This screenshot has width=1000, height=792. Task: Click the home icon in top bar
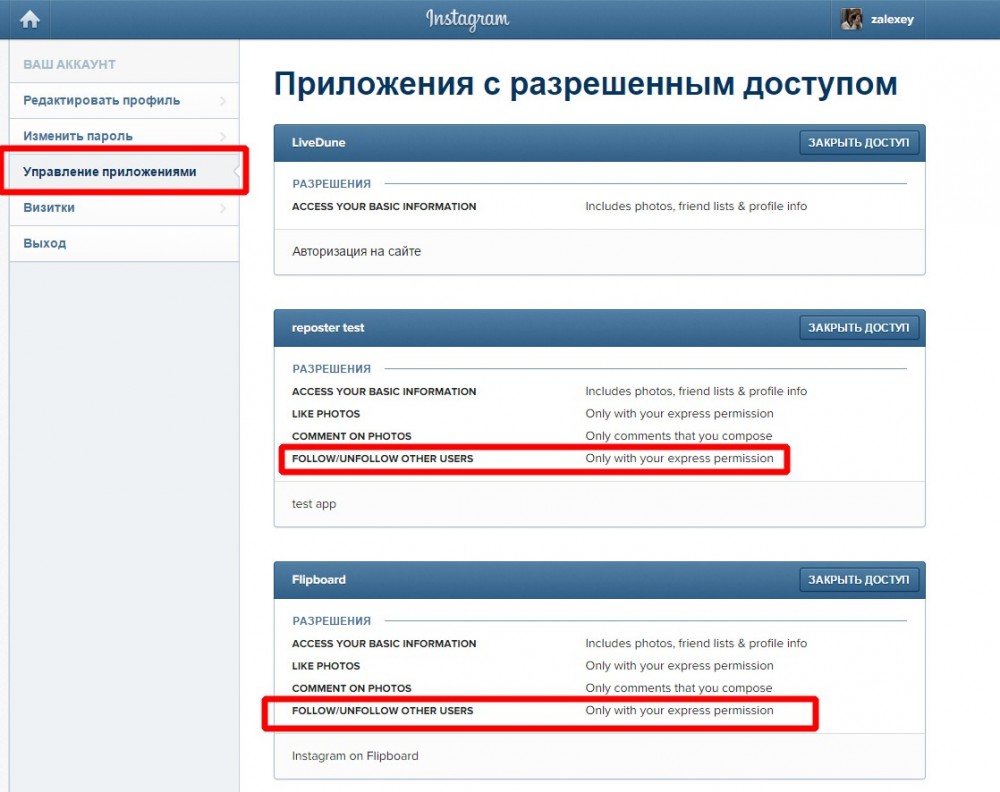coord(30,19)
